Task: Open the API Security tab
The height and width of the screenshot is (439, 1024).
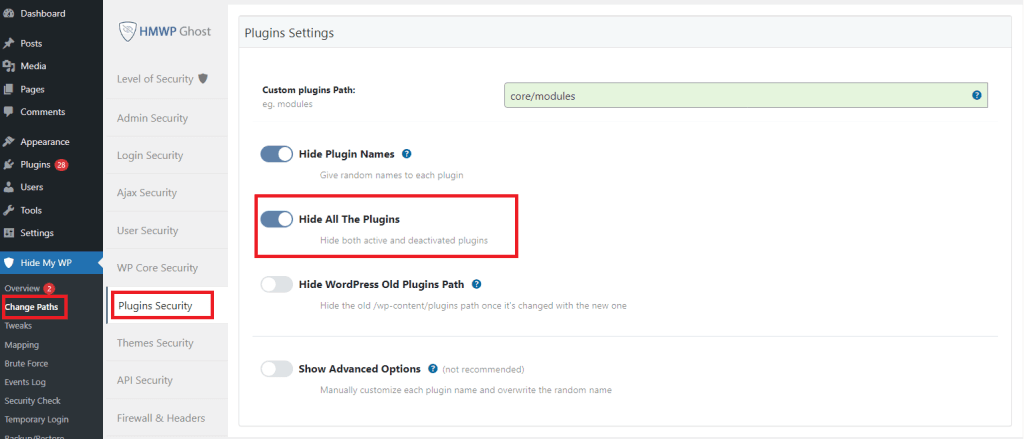Action: click(166, 380)
